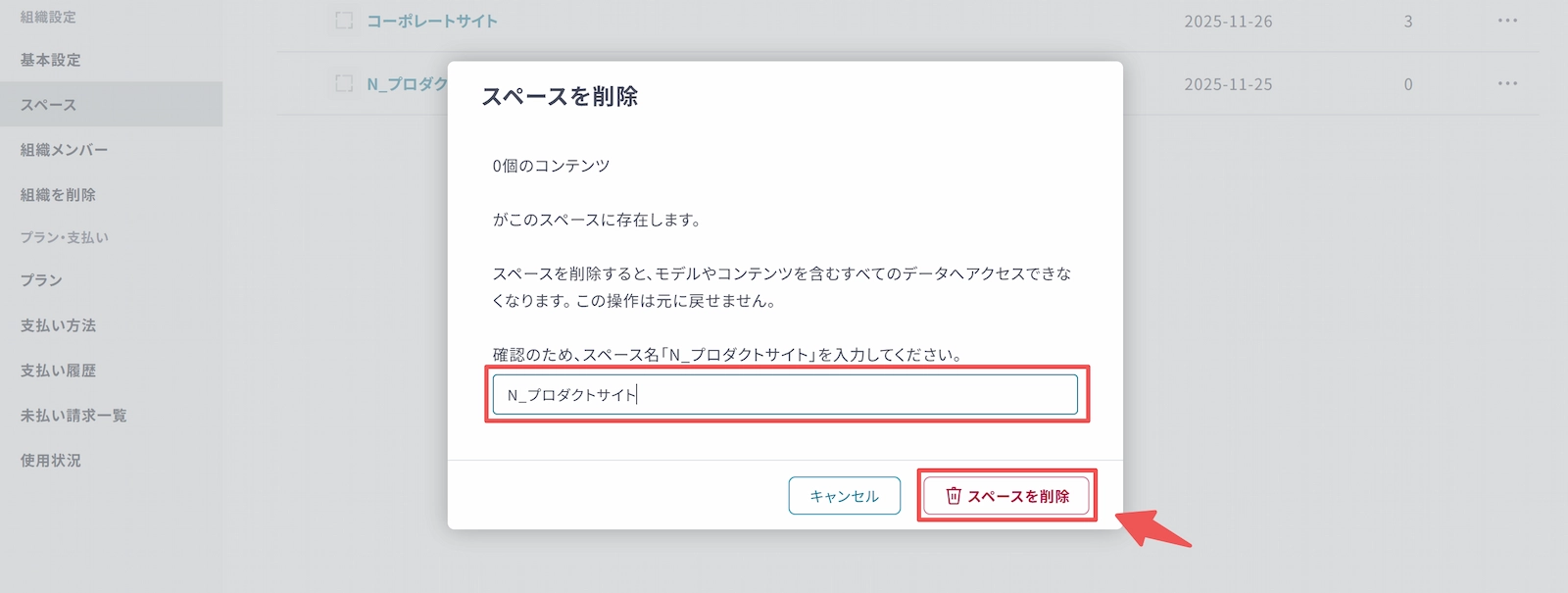Image resolution: width=1568 pixels, height=593 pixels.
Task: Select スペース in the sidebar
Action: click(x=49, y=105)
